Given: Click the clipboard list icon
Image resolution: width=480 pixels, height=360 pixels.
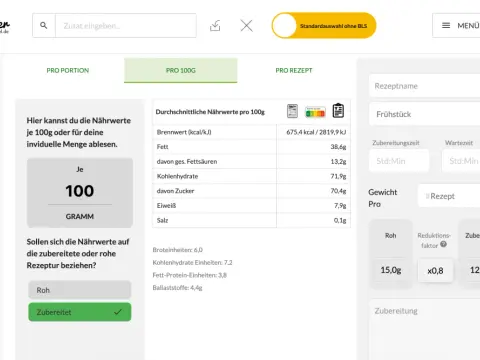Looking at the screenshot, I should click(x=338, y=111).
